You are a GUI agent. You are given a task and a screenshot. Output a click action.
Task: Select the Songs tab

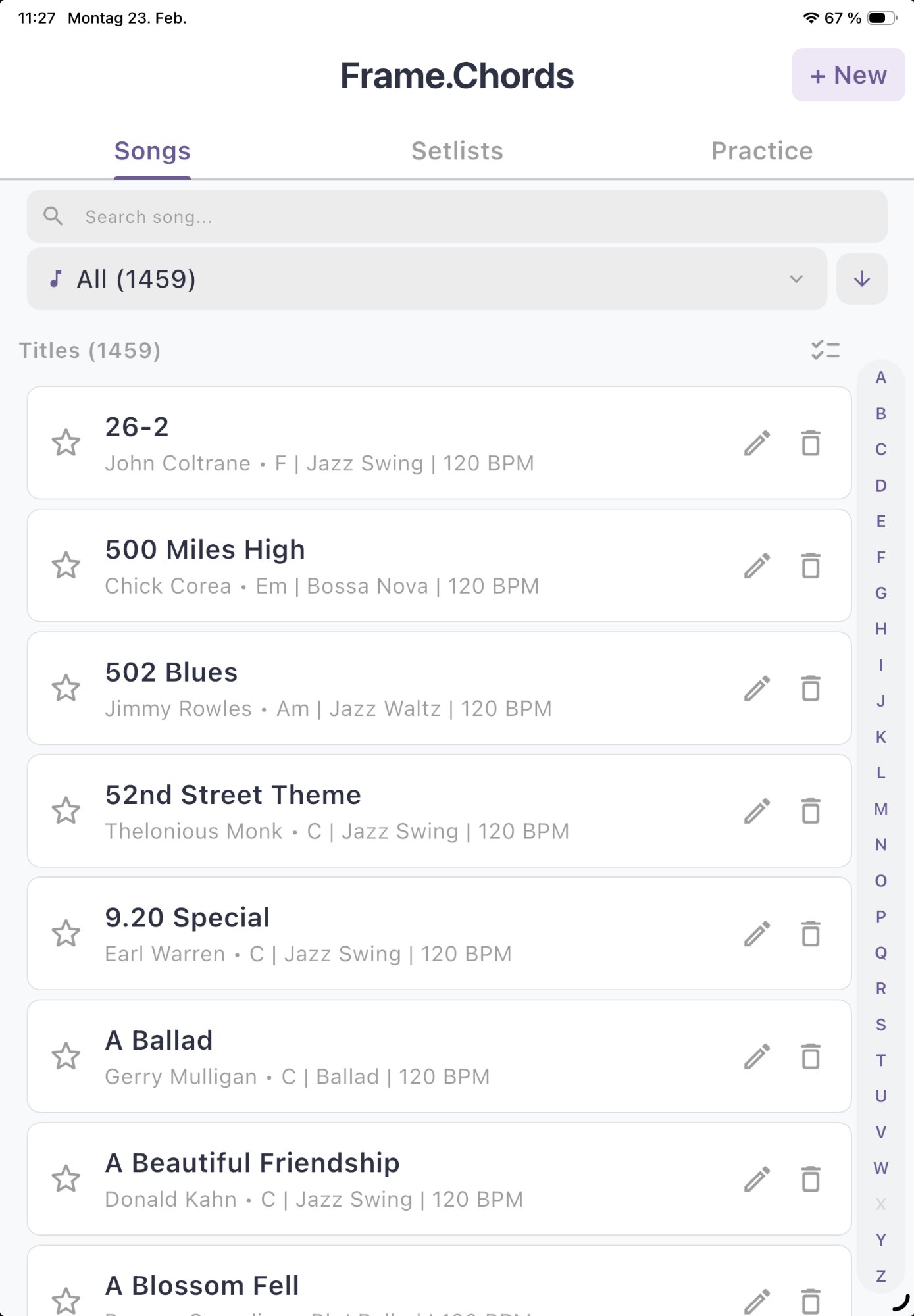(152, 151)
